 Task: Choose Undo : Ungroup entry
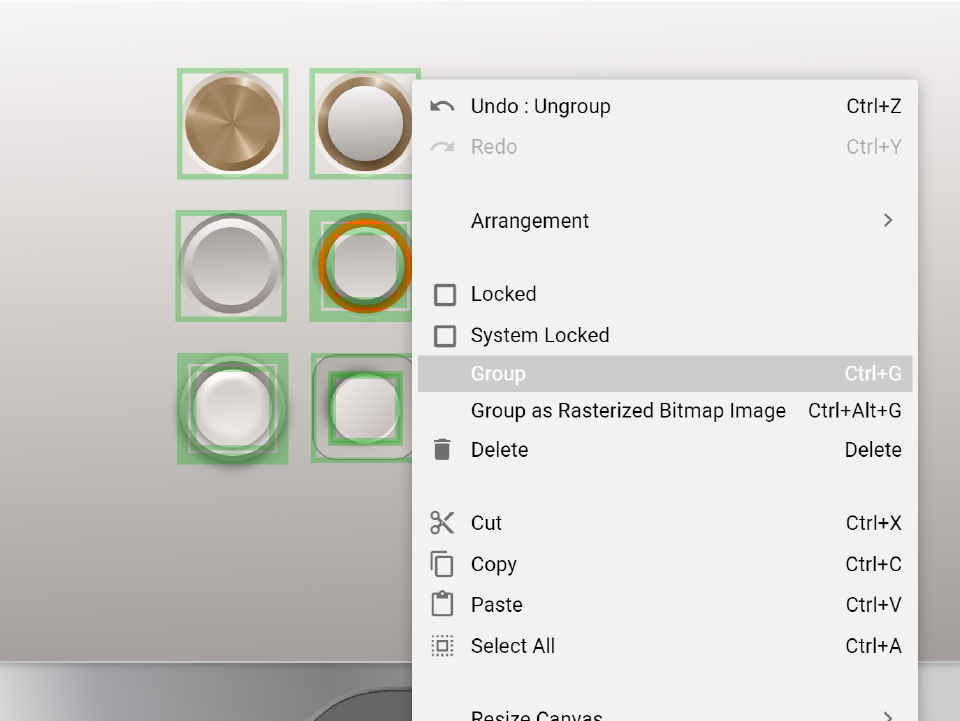(x=540, y=106)
